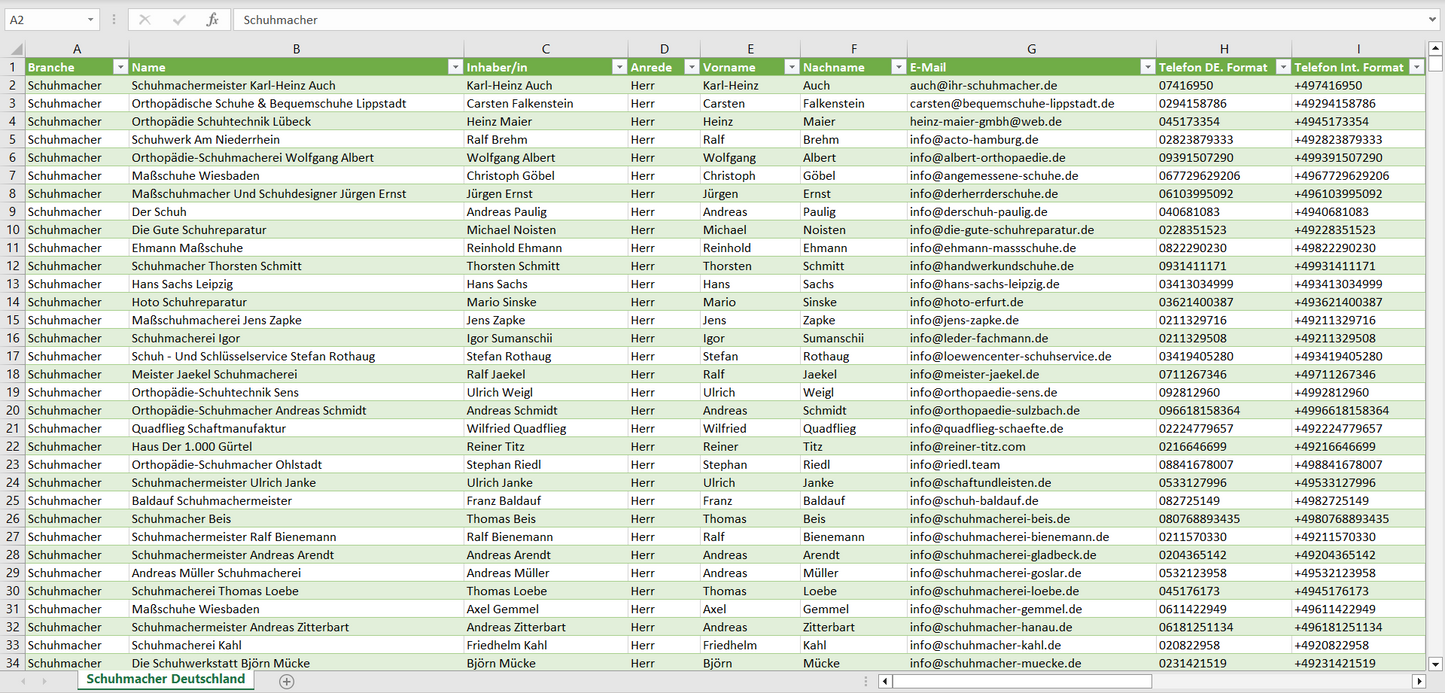Open the Anrede filter dropdown
The image size is (1445, 693).
coord(690,67)
